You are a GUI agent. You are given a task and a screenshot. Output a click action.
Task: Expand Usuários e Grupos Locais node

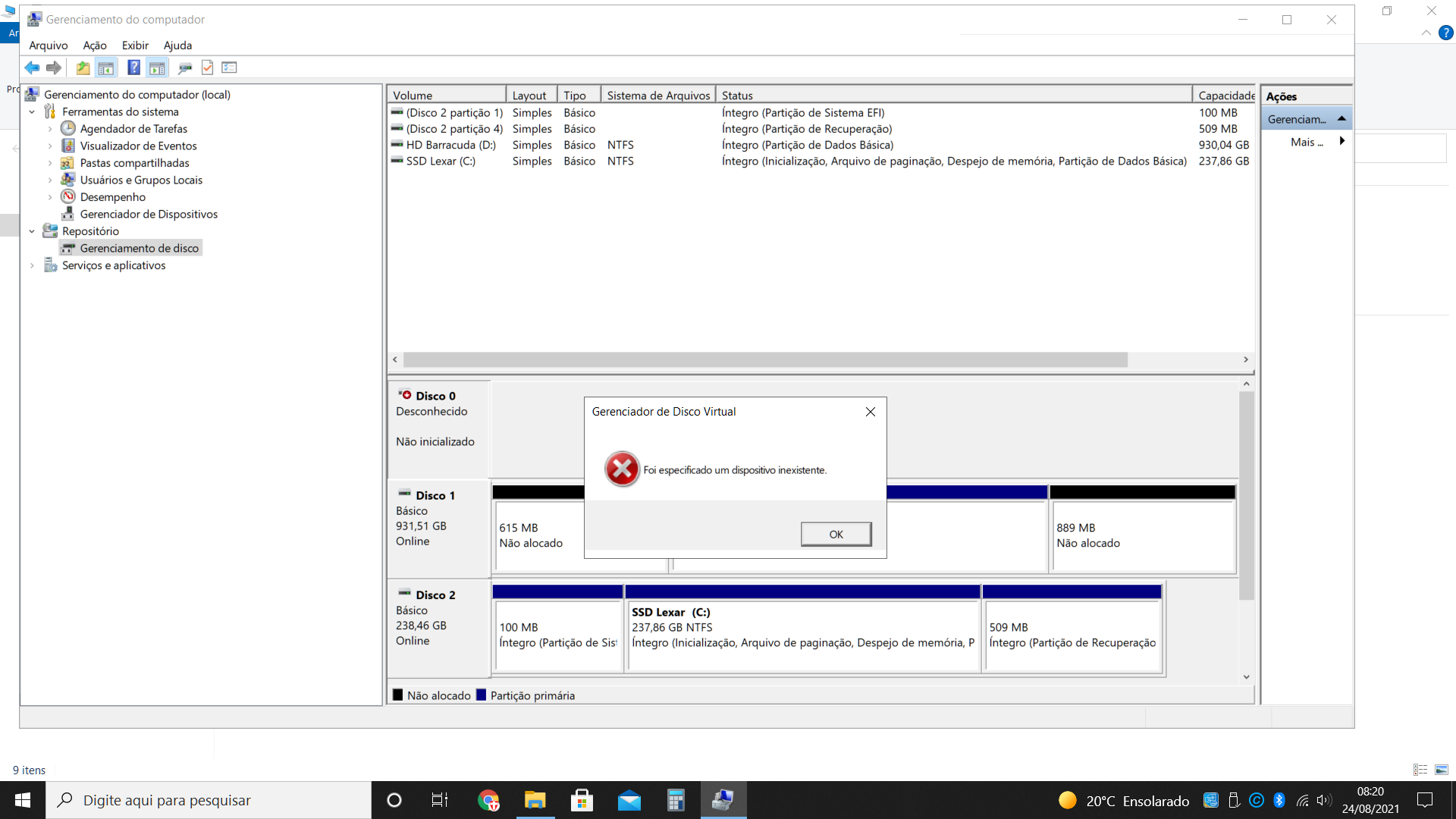click(x=50, y=180)
